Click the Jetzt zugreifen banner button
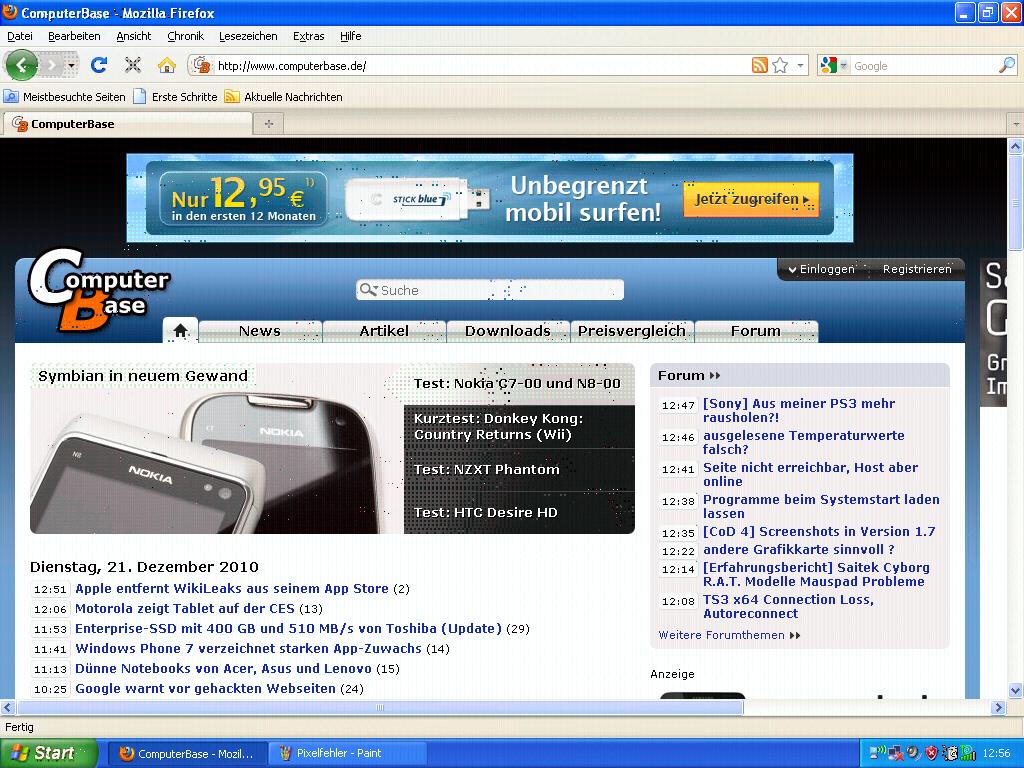The image size is (1024, 768). click(x=751, y=199)
